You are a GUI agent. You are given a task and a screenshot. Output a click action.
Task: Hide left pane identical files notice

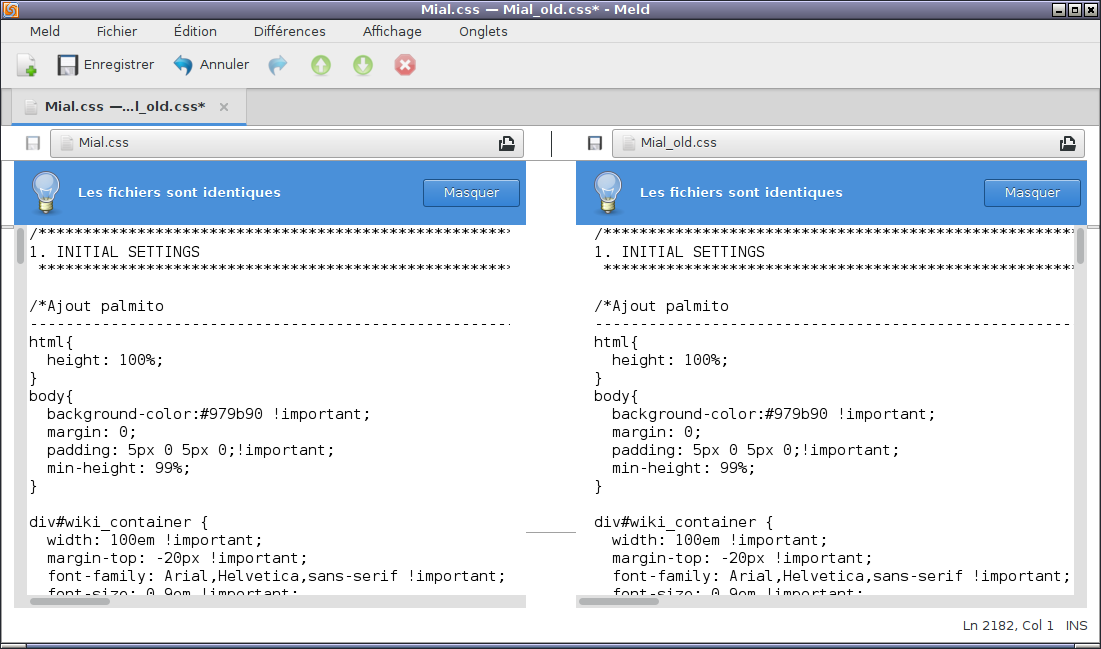[x=471, y=193]
